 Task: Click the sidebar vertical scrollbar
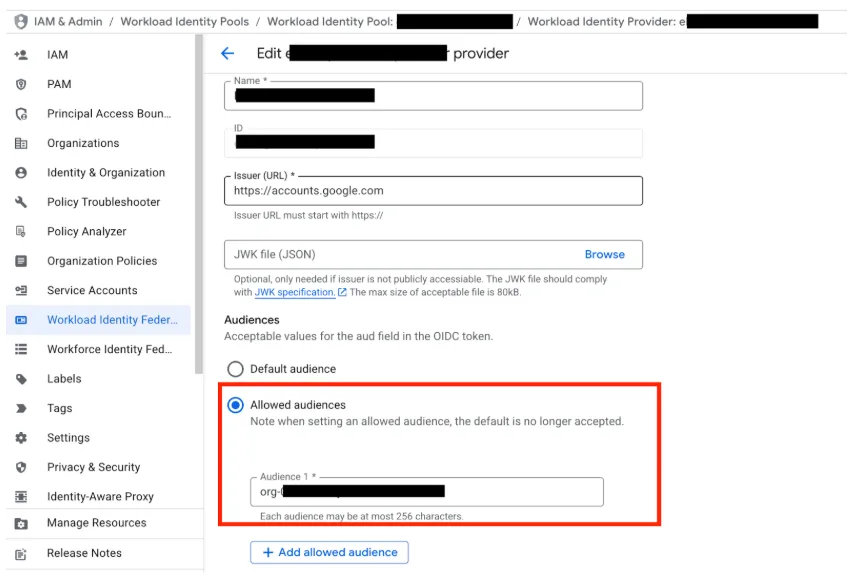pyautogui.click(x=199, y=204)
